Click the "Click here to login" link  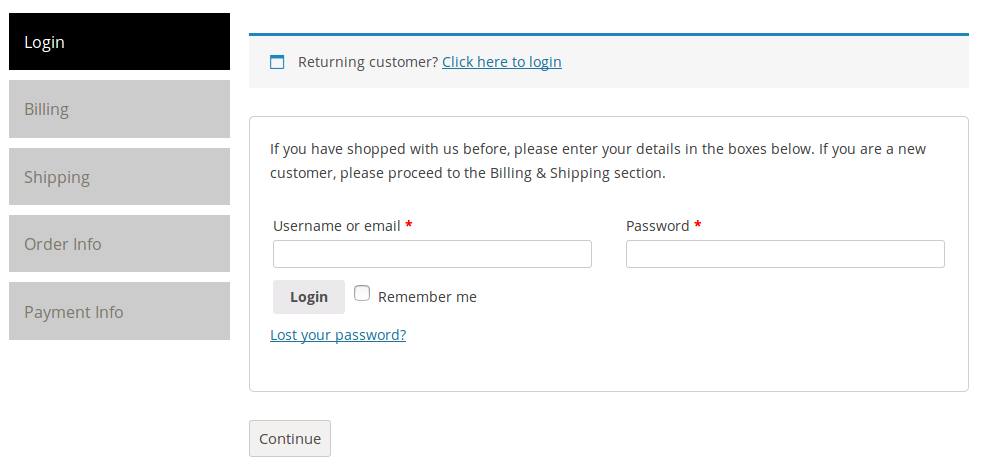coord(501,62)
